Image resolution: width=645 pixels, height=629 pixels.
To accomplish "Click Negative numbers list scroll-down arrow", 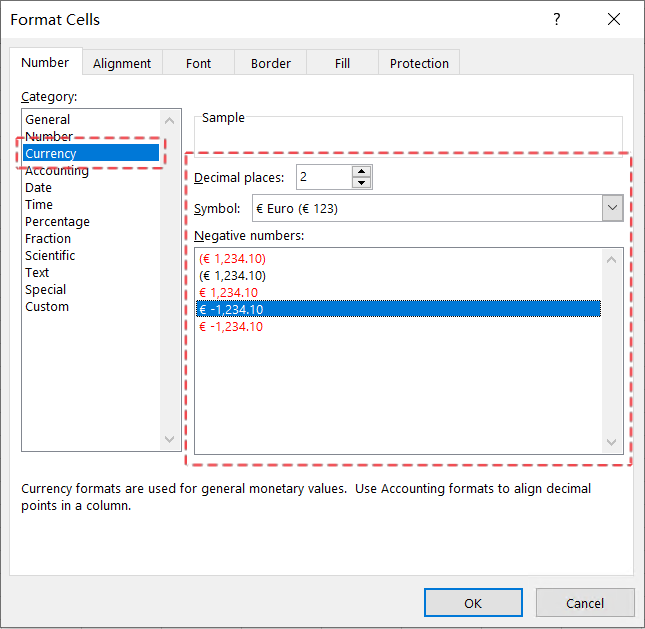I will 611,442.
